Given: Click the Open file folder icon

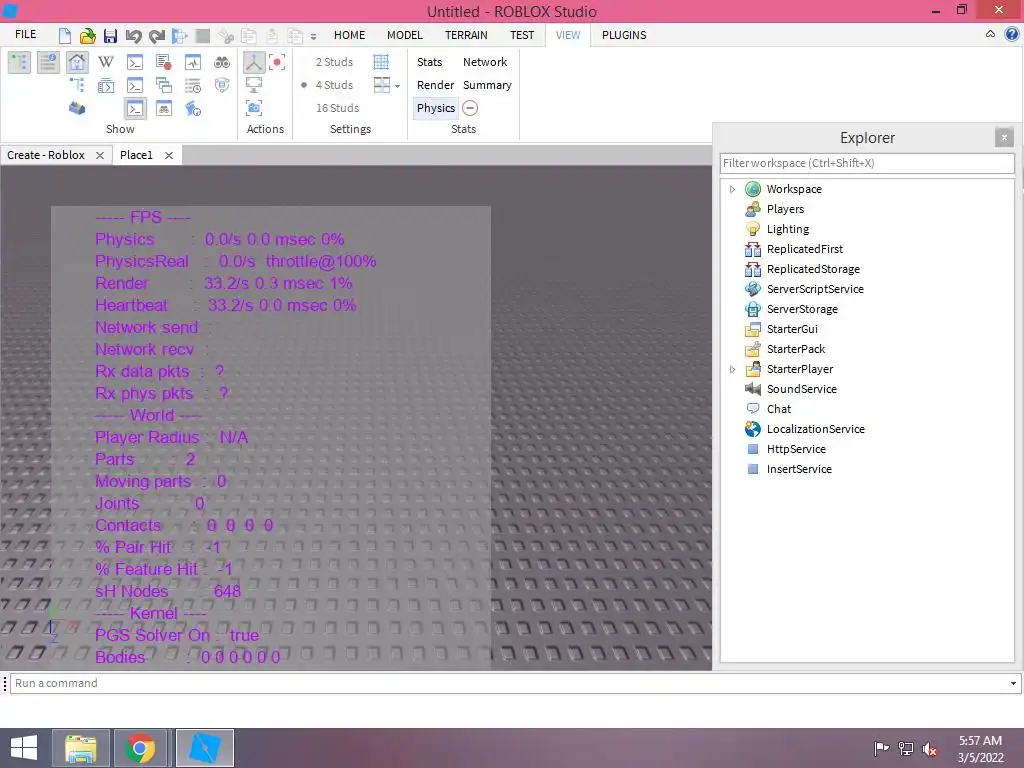Looking at the screenshot, I should [x=88, y=35].
